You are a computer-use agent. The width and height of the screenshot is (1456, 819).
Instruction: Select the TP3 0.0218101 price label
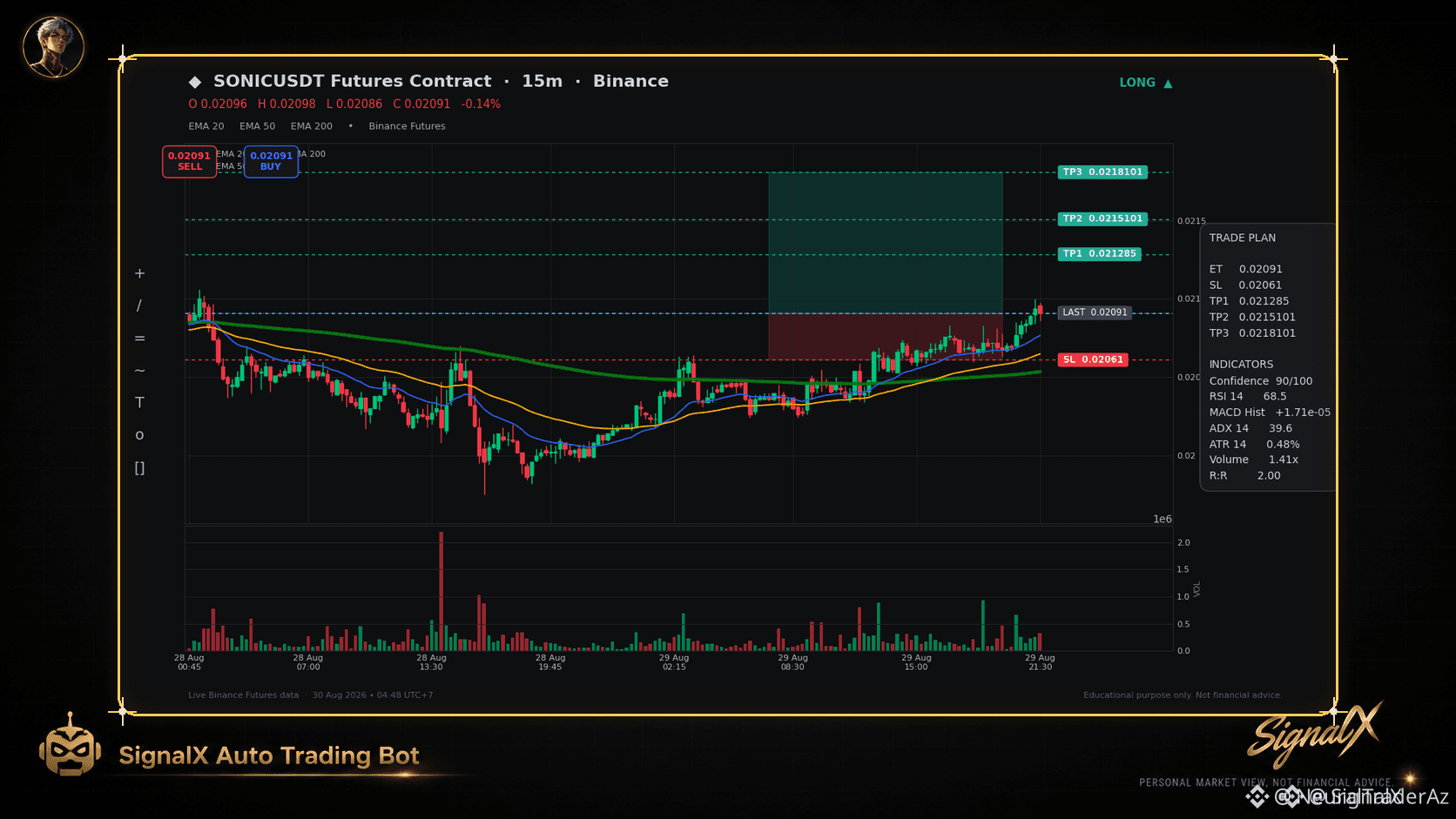[x=1102, y=172]
